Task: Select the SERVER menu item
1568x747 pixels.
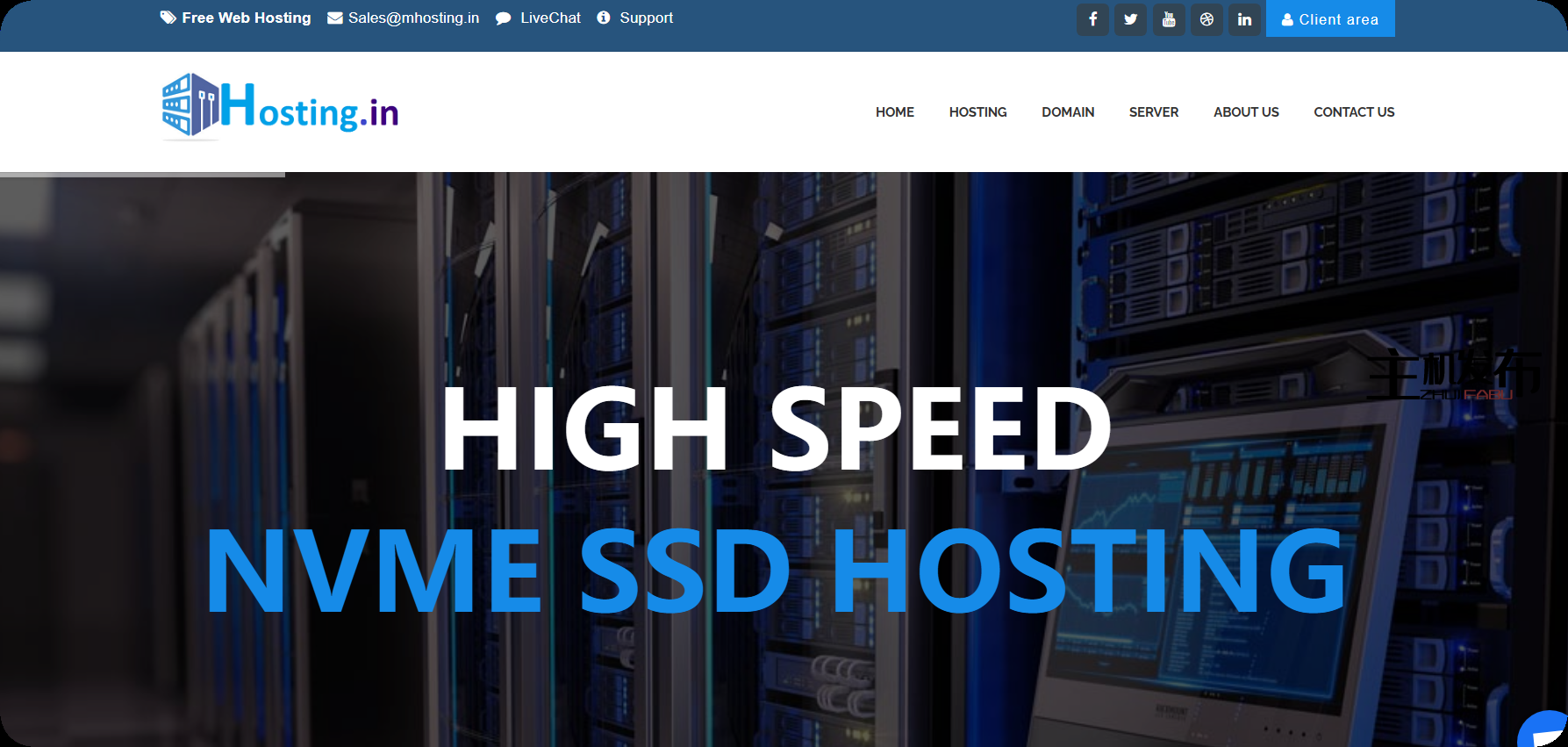Action: click(1153, 112)
